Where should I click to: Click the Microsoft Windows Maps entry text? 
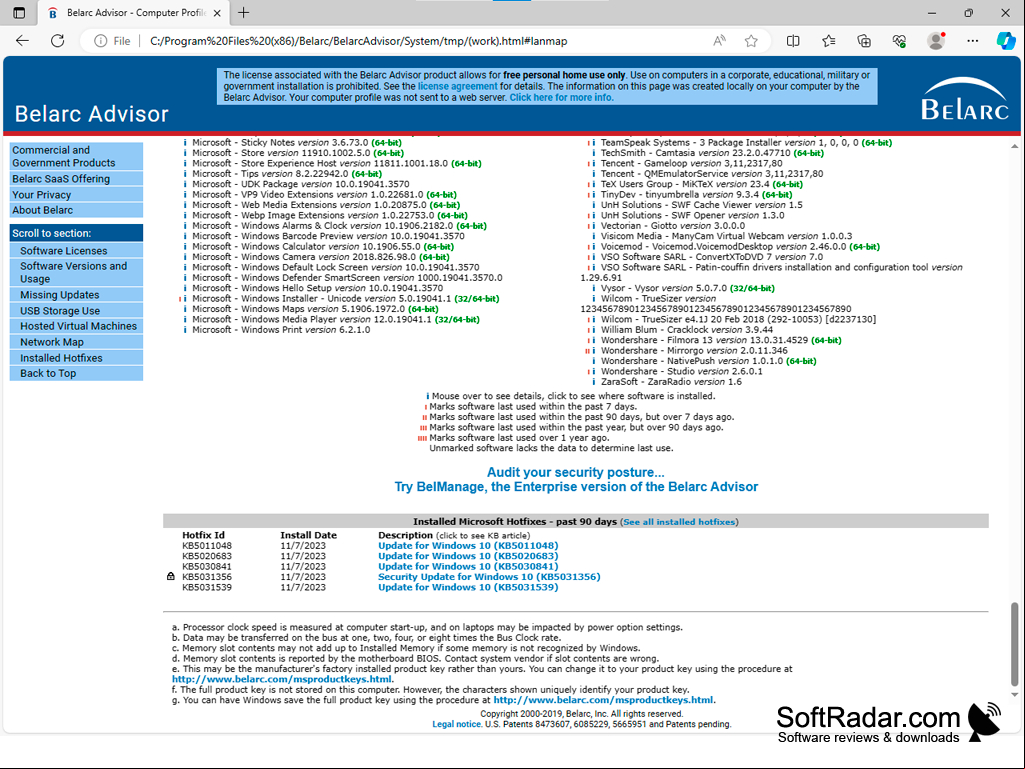pyautogui.click(x=315, y=309)
